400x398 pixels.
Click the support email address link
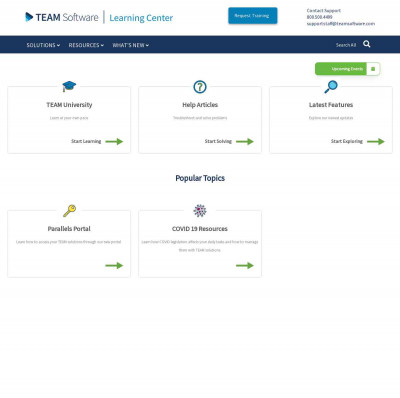point(341,24)
